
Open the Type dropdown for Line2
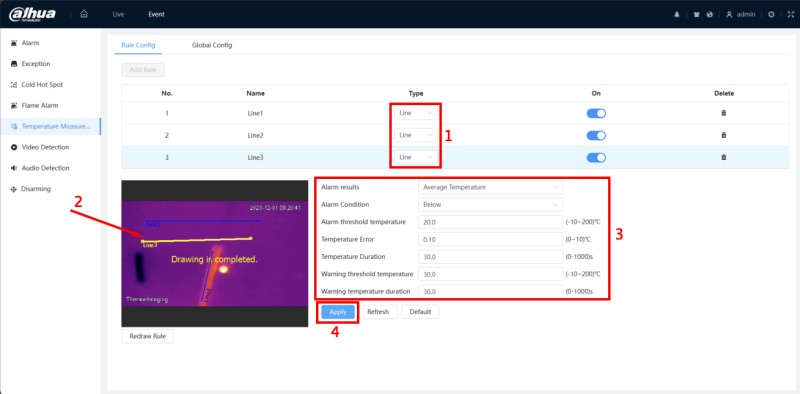point(416,135)
